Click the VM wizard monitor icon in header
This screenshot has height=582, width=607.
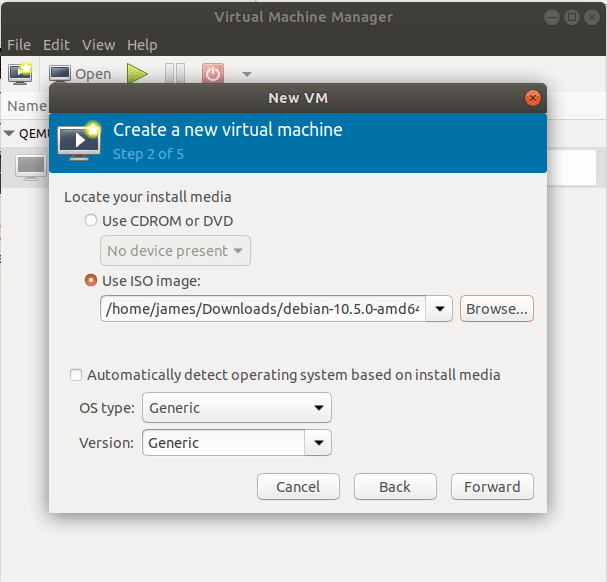point(80,140)
